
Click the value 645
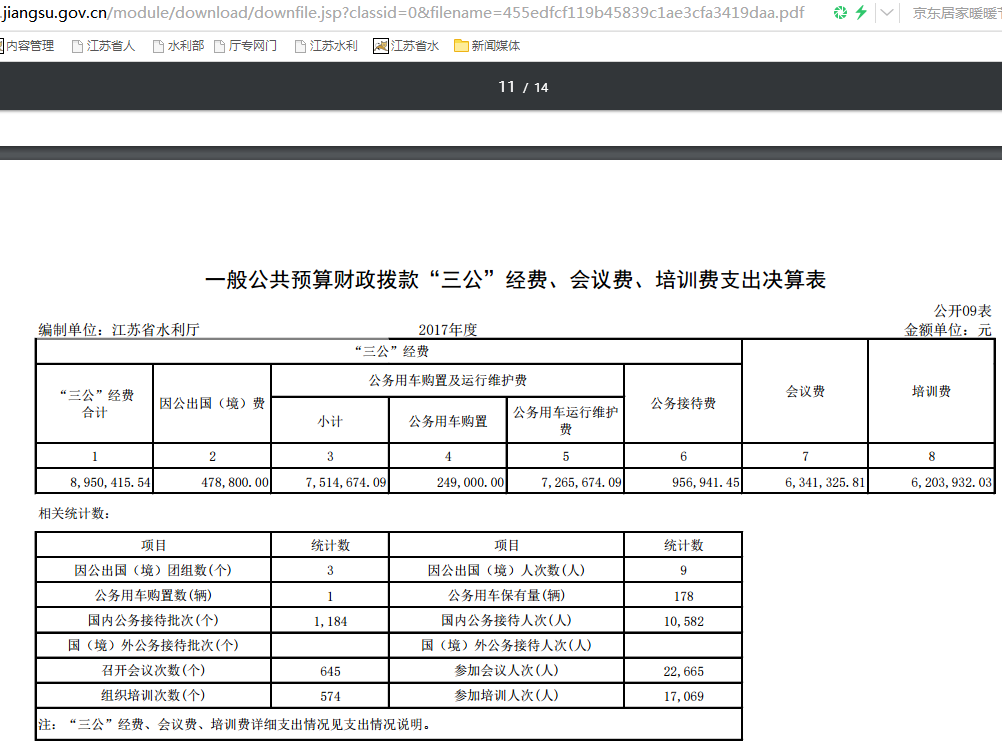click(x=330, y=672)
